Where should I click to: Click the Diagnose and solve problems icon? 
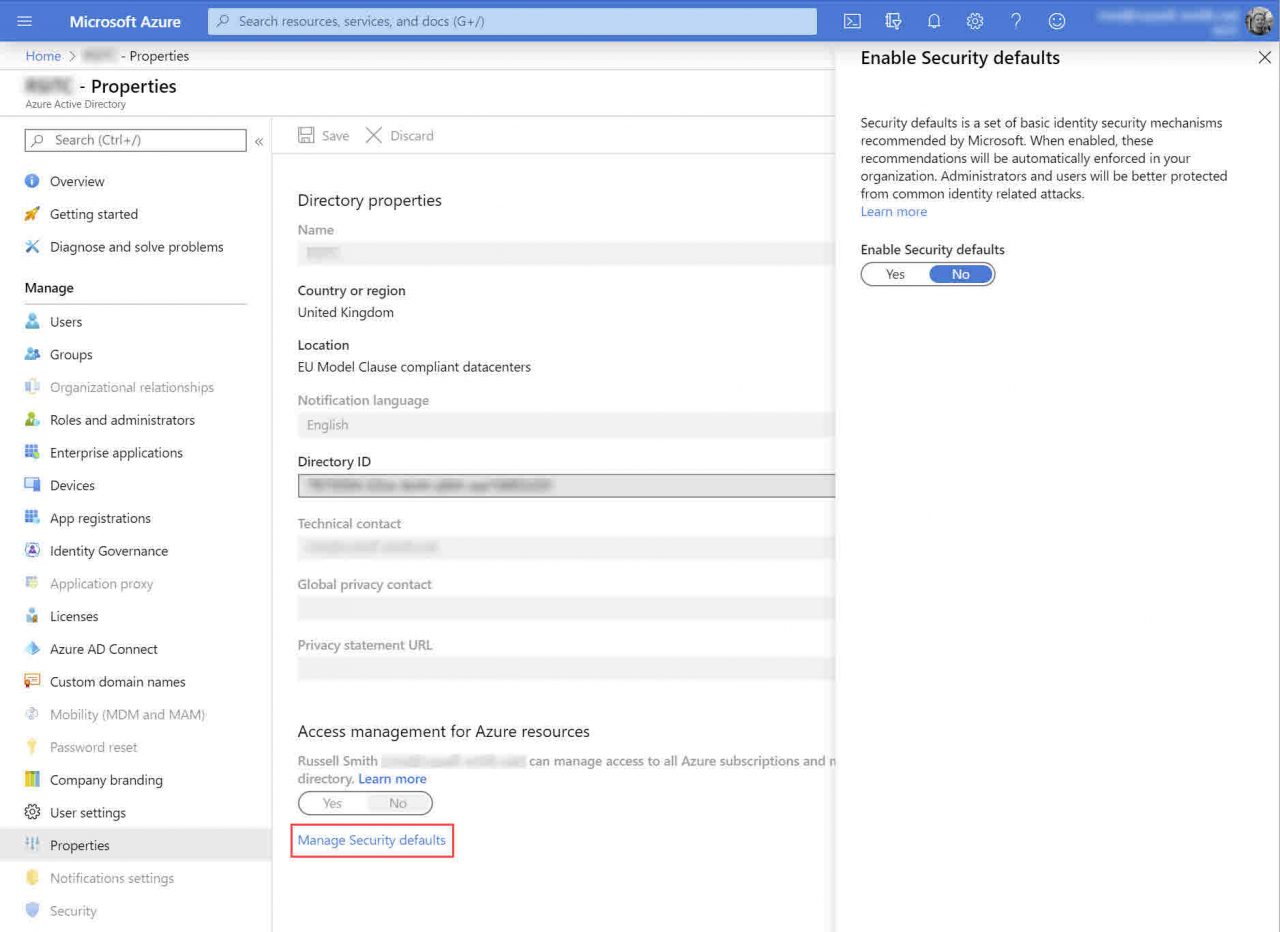(32, 247)
